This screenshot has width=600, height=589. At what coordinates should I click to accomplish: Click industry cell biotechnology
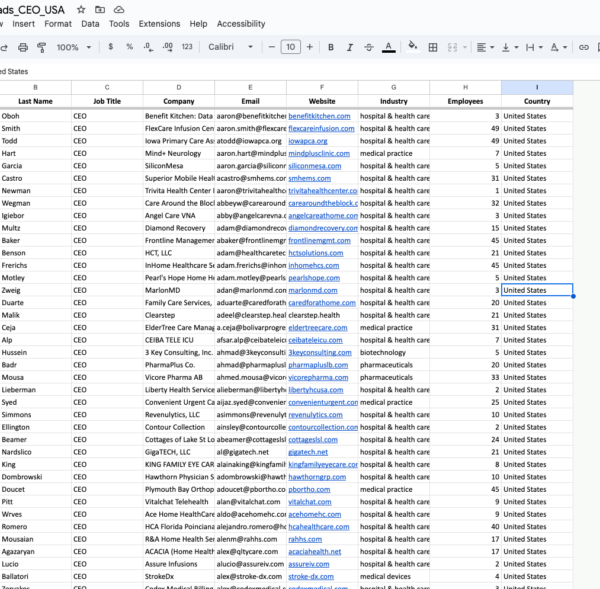[x=394, y=352]
